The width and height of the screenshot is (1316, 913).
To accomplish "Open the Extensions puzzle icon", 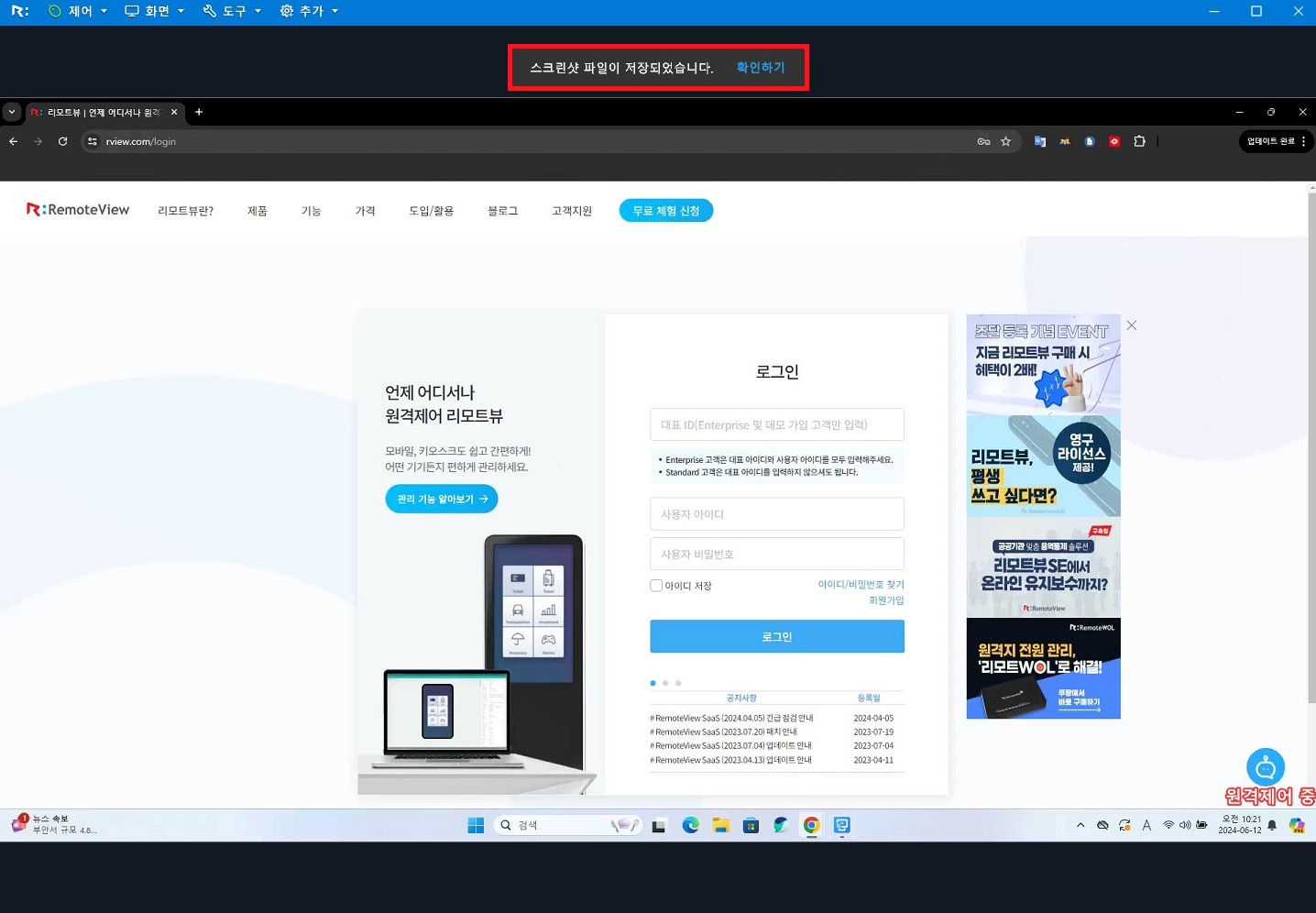I will point(1139,141).
